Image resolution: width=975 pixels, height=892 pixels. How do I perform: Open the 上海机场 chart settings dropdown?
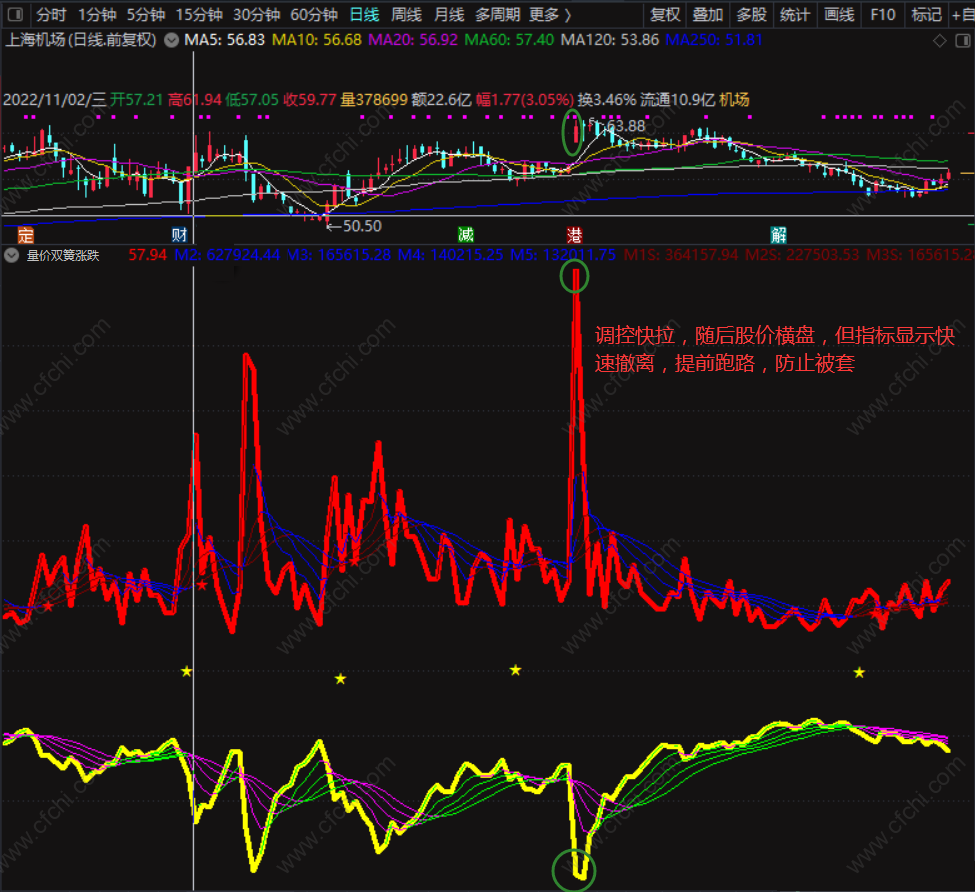[172, 40]
